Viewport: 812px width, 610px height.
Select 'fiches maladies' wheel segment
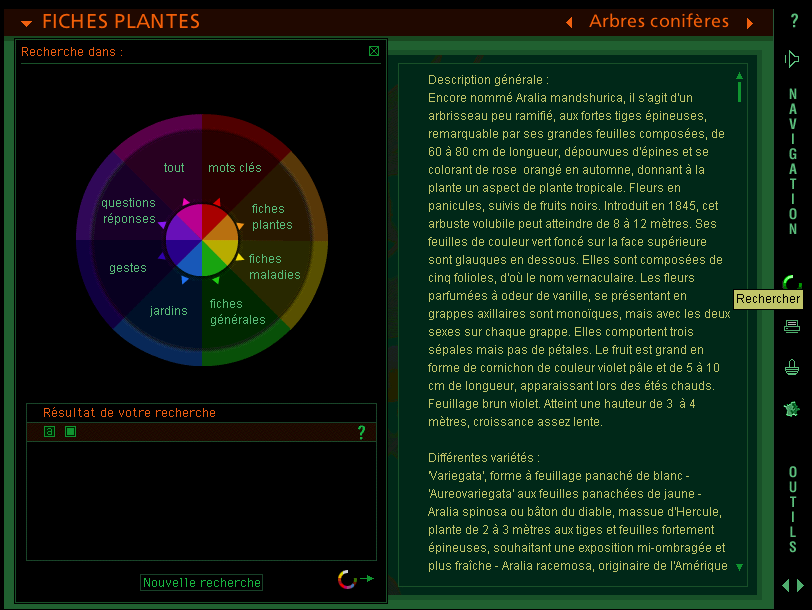274,267
